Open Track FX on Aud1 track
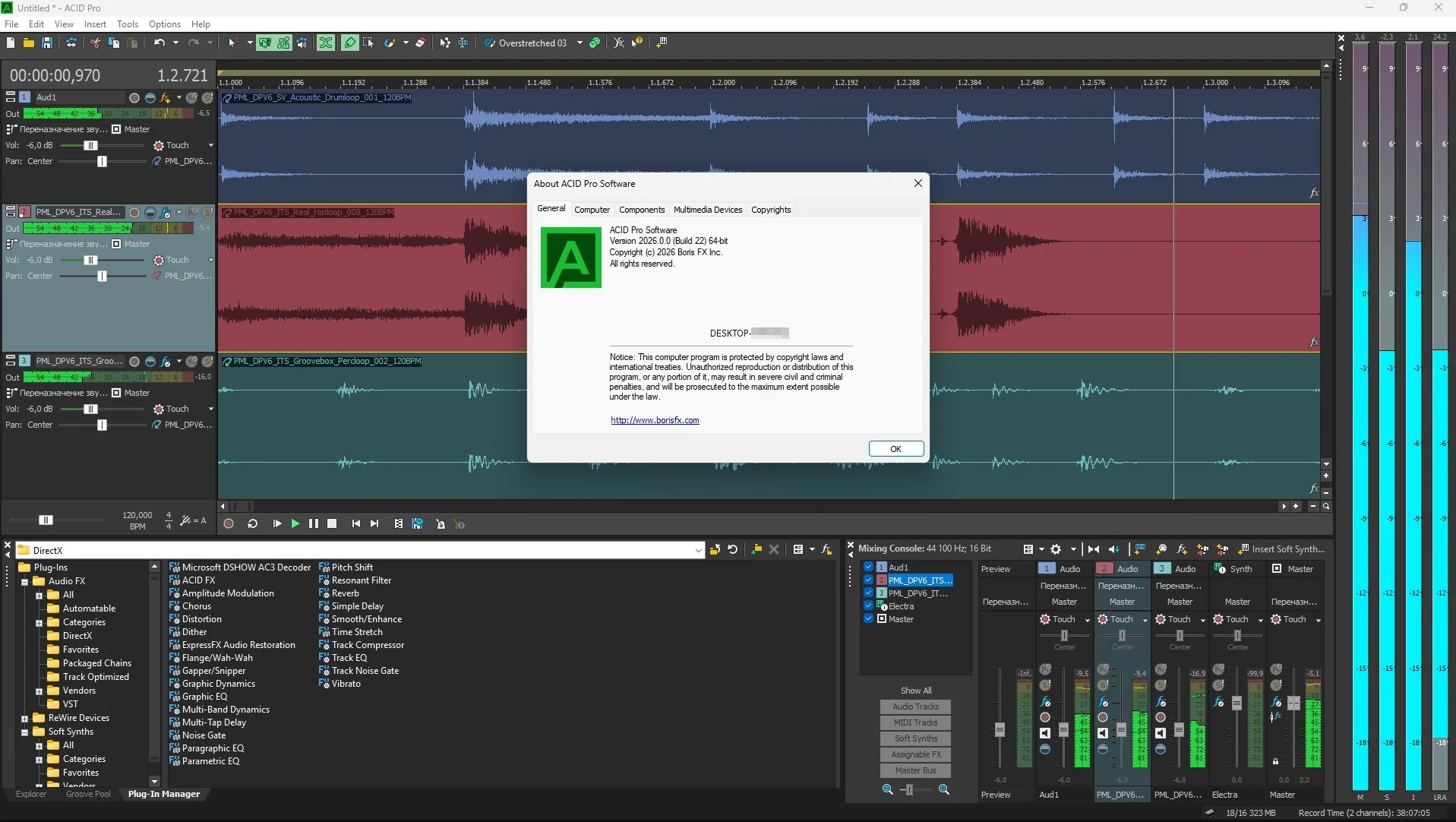Viewport: 1456px width, 822px height. [x=165, y=97]
